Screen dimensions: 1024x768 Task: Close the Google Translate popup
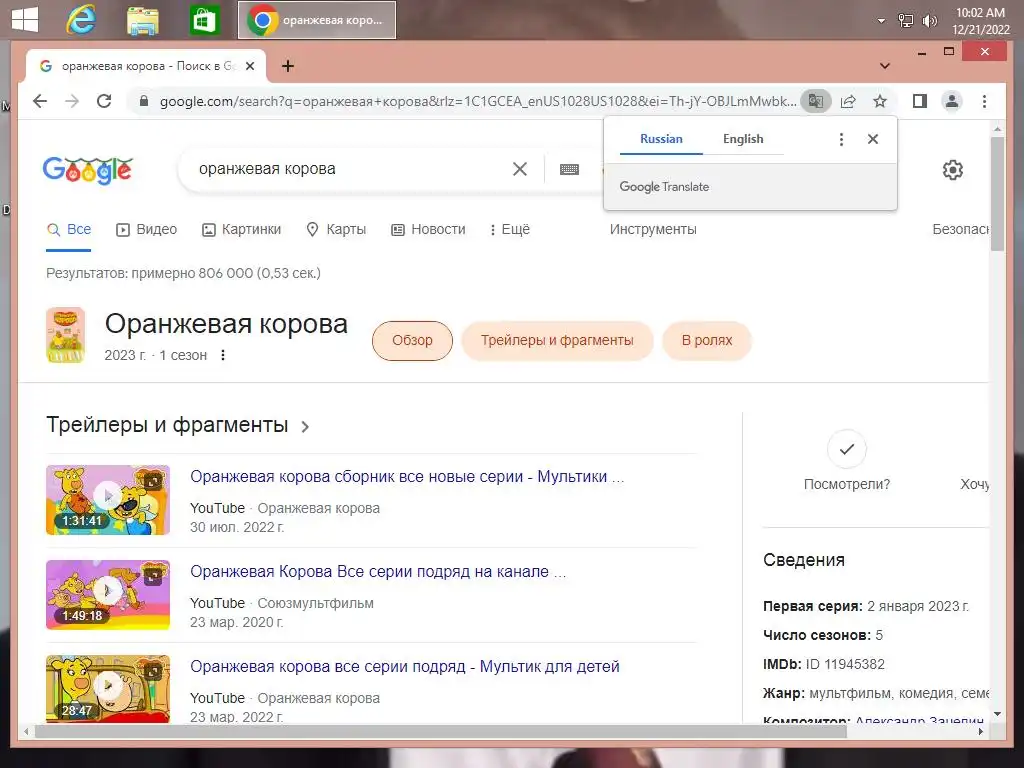tap(872, 139)
